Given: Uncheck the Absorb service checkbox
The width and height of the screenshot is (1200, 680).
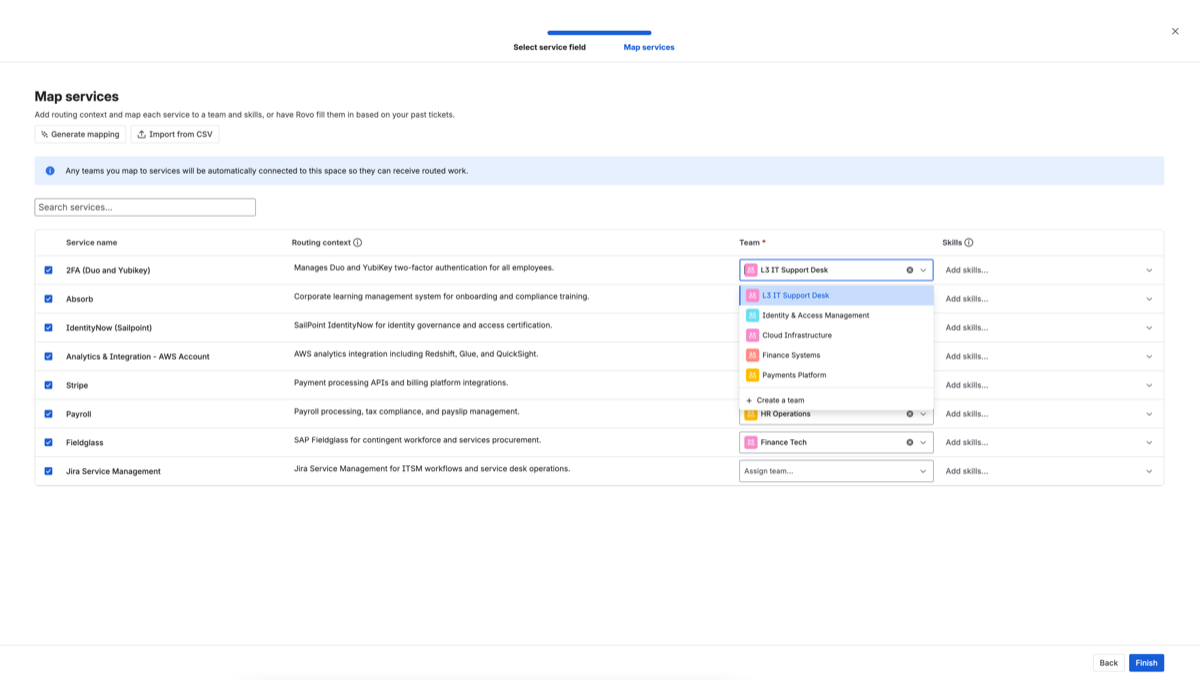Looking at the screenshot, I should coord(48,299).
